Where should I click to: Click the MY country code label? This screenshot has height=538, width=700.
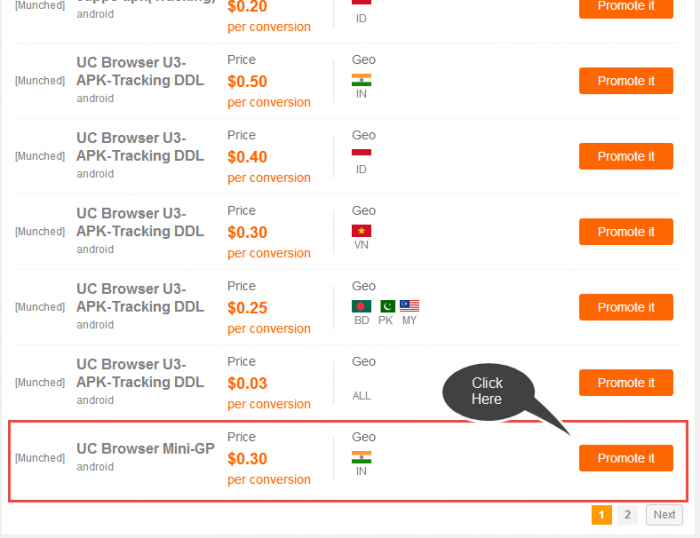[x=409, y=320]
